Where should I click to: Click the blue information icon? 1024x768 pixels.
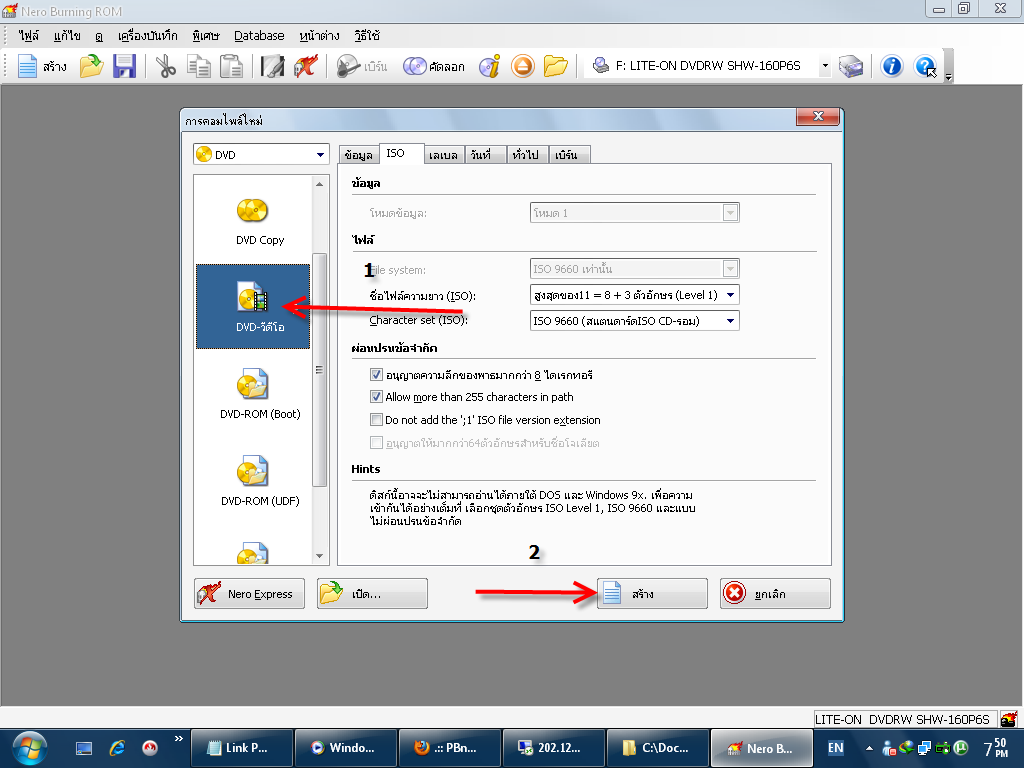(x=891, y=66)
